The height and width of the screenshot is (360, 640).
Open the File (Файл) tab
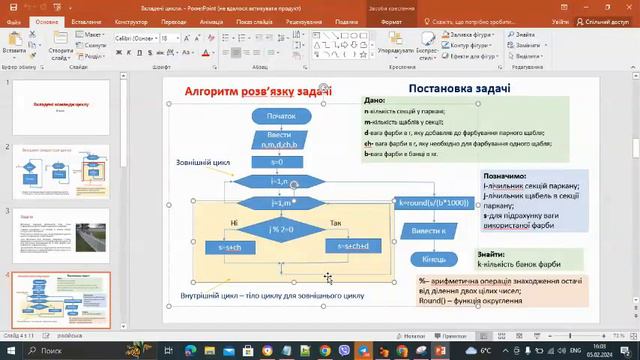13,22
